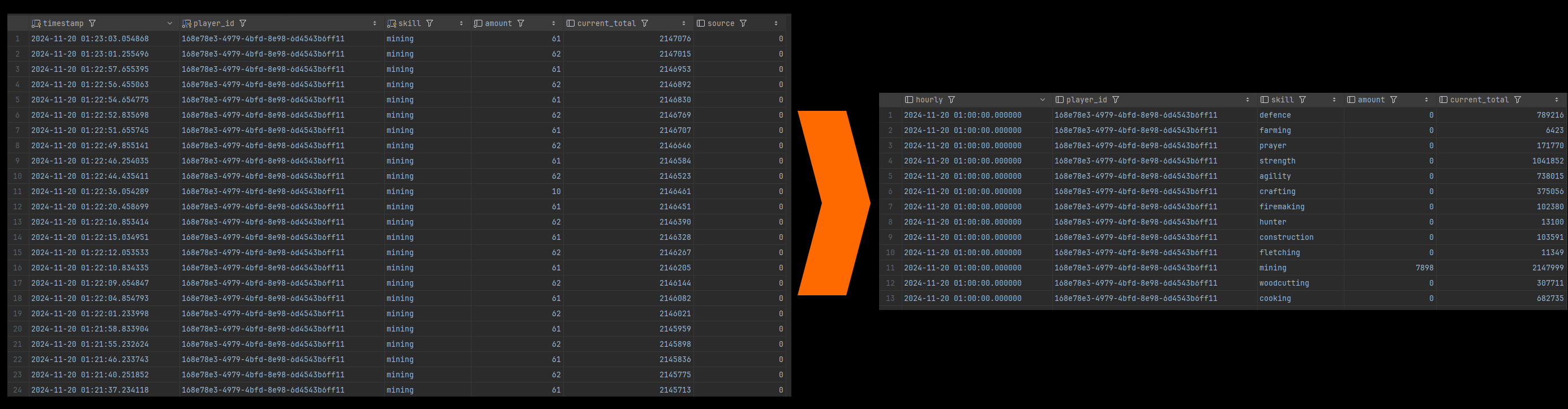
Task: Click column icon beside right table player_id
Action: pyautogui.click(x=1059, y=100)
